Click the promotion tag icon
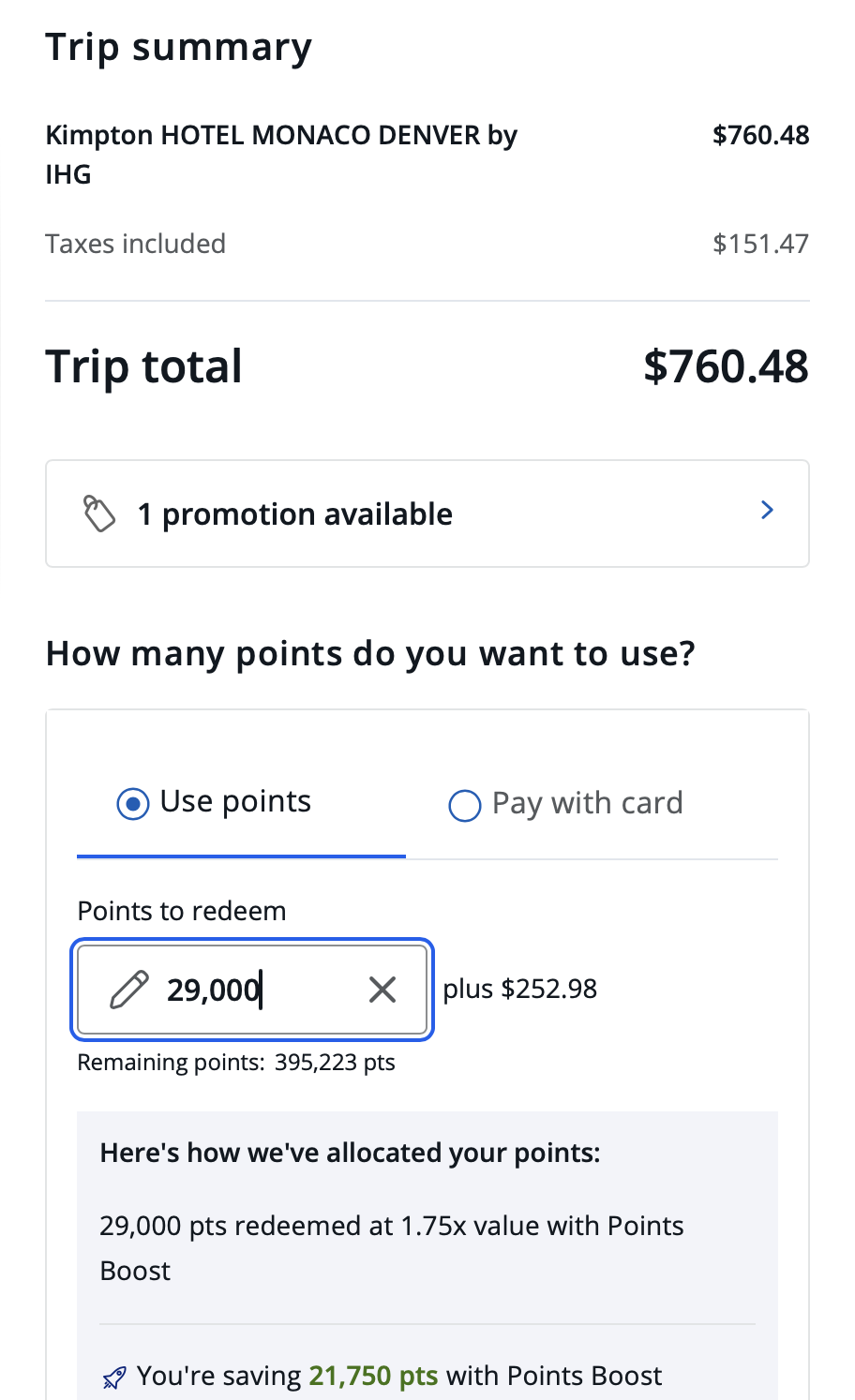Screen dimensions: 855x1400 point(99,514)
